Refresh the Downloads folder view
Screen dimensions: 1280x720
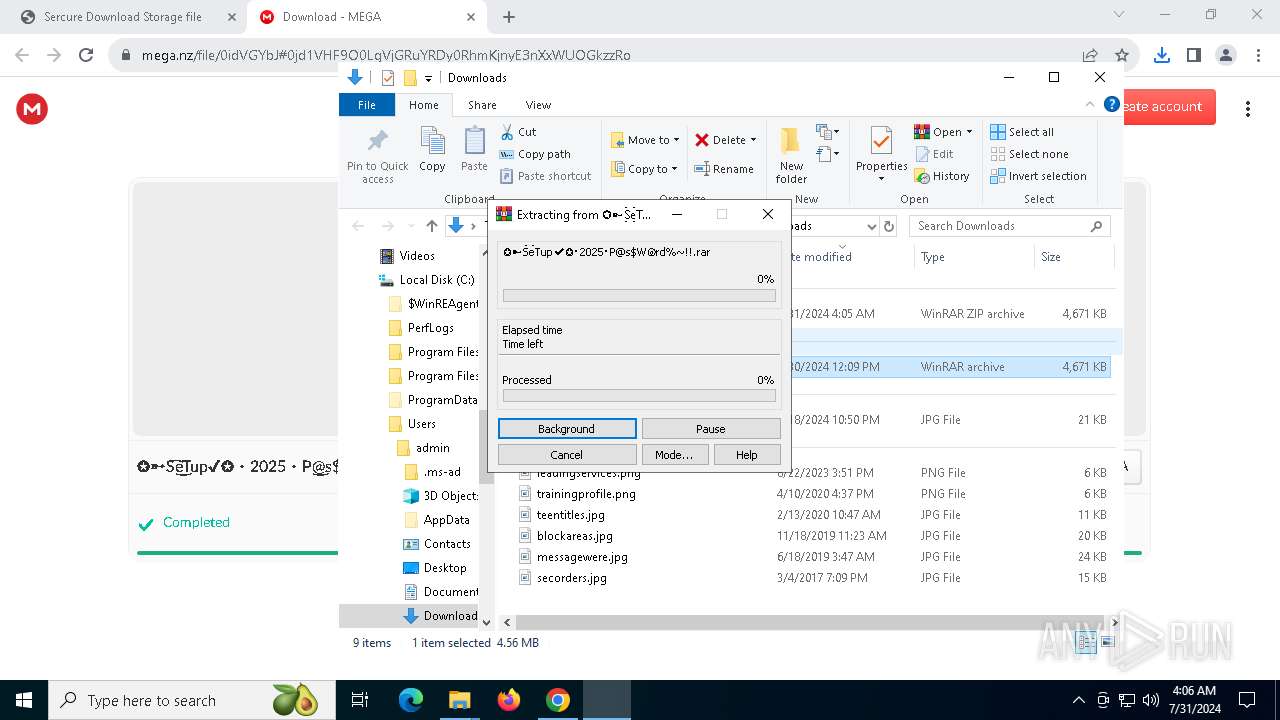(888, 226)
